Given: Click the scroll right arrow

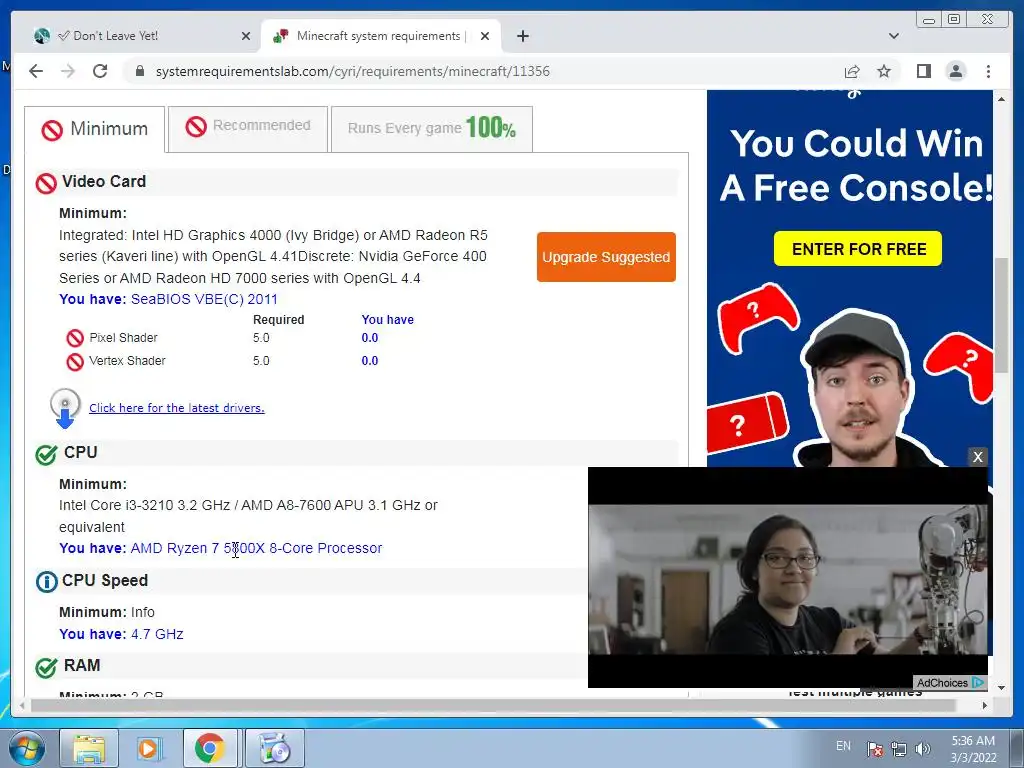Looking at the screenshot, I should coord(985,705).
